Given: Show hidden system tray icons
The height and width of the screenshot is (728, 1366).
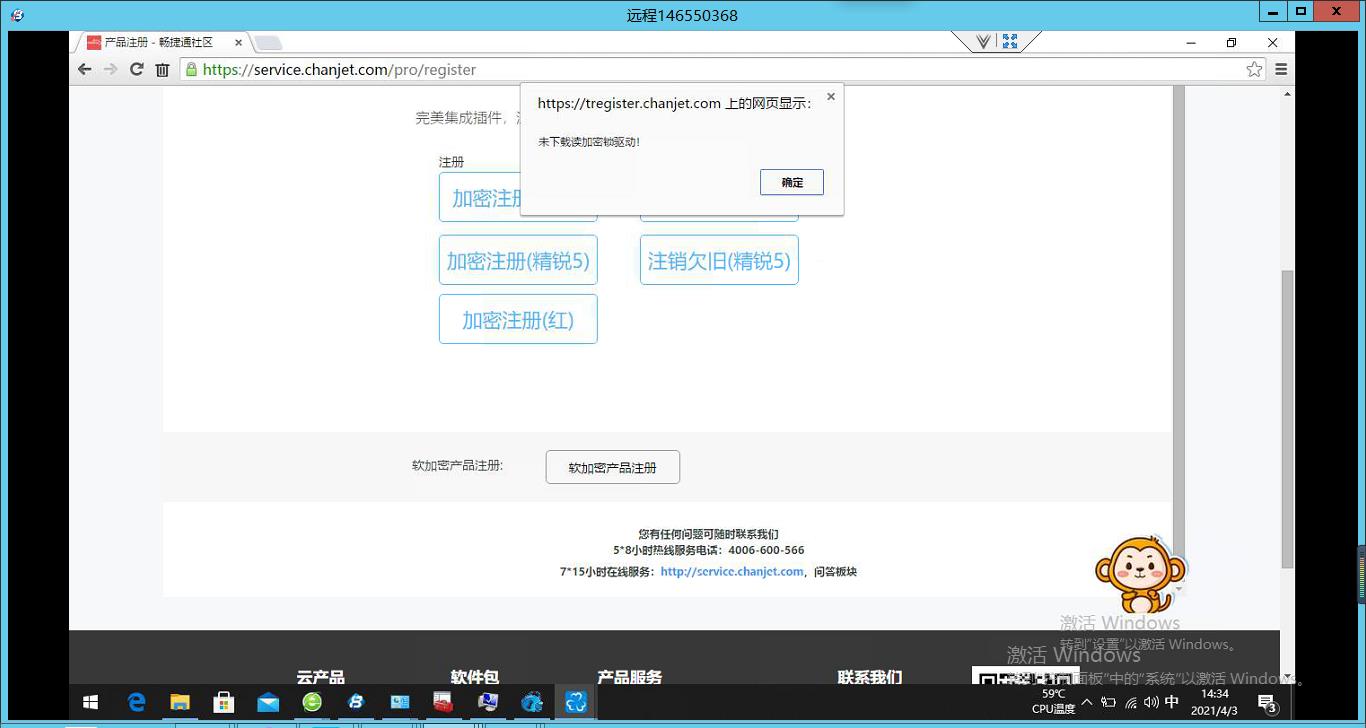Looking at the screenshot, I should [1087, 702].
